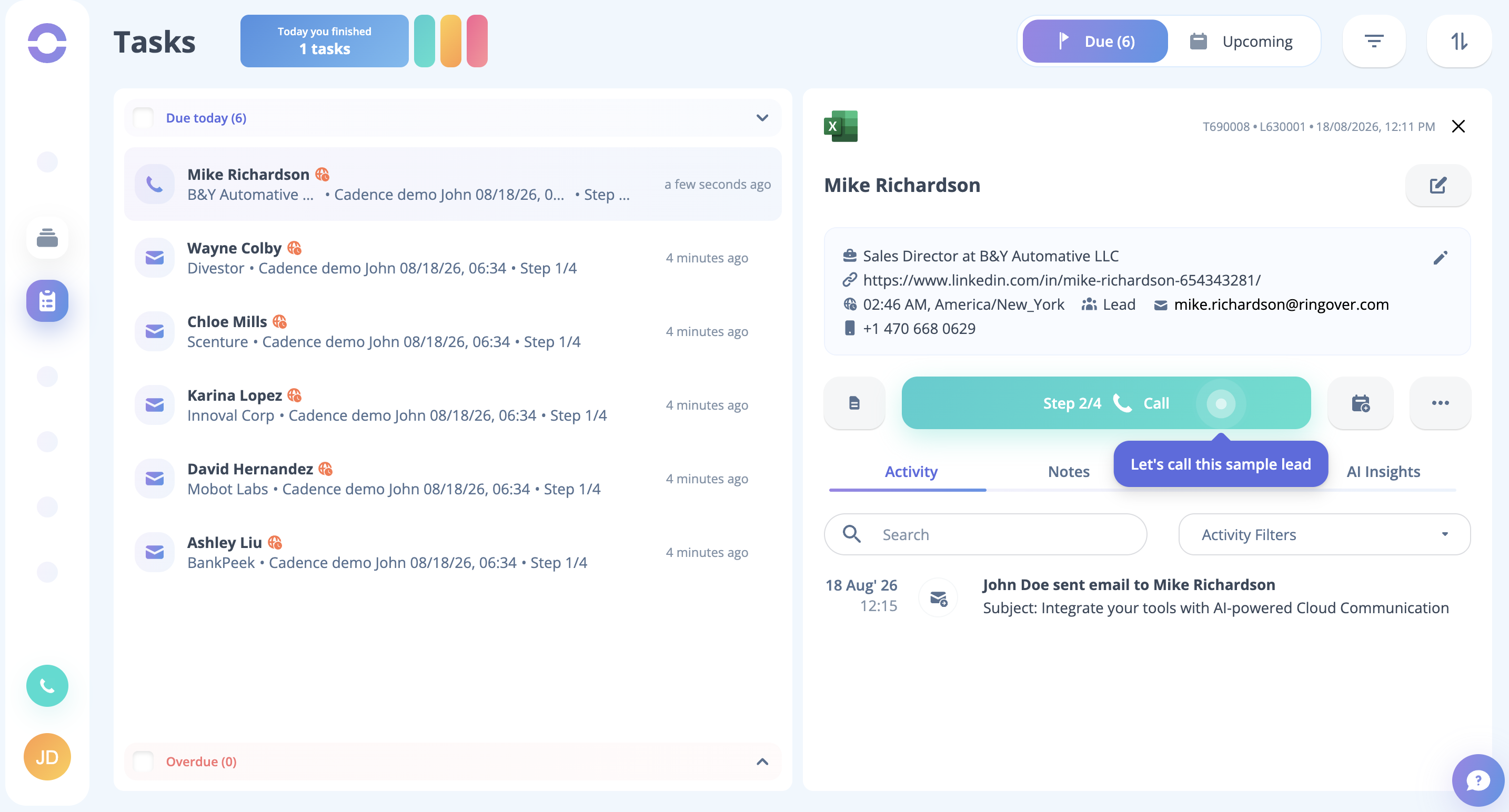Open the green phone dialer button

coord(47,686)
